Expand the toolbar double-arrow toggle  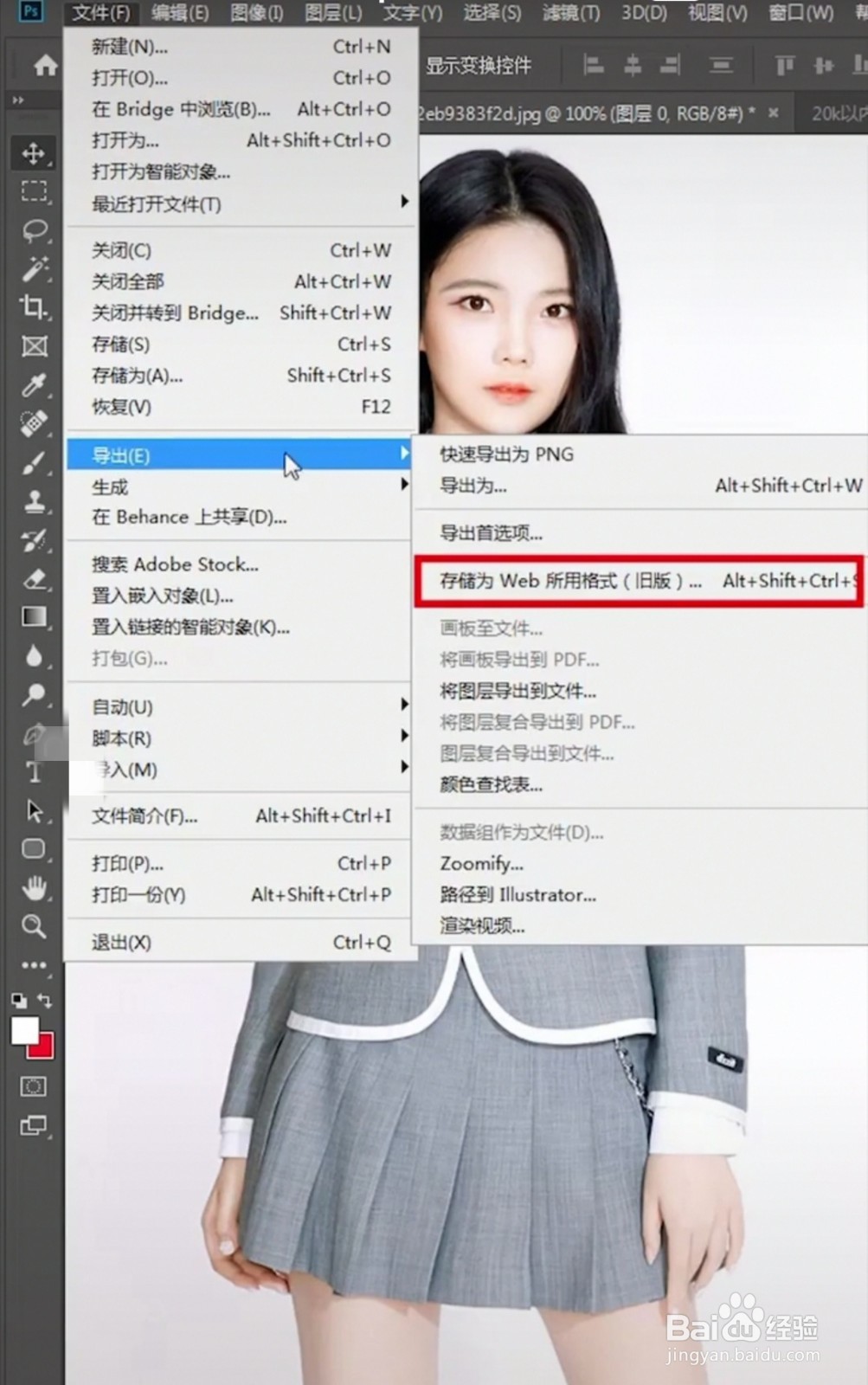pos(17,100)
